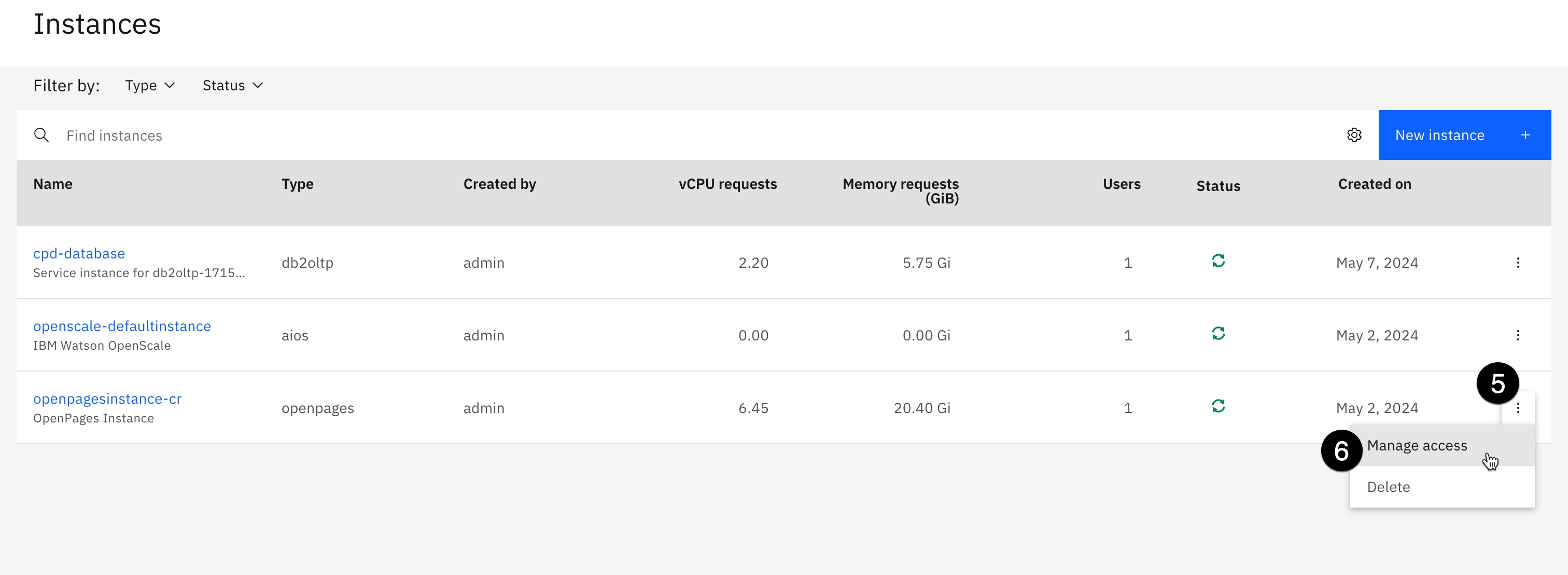Click overflow menu of openpagesinstance-cr row
Screen dimensions: 1568x575
pos(1518,408)
